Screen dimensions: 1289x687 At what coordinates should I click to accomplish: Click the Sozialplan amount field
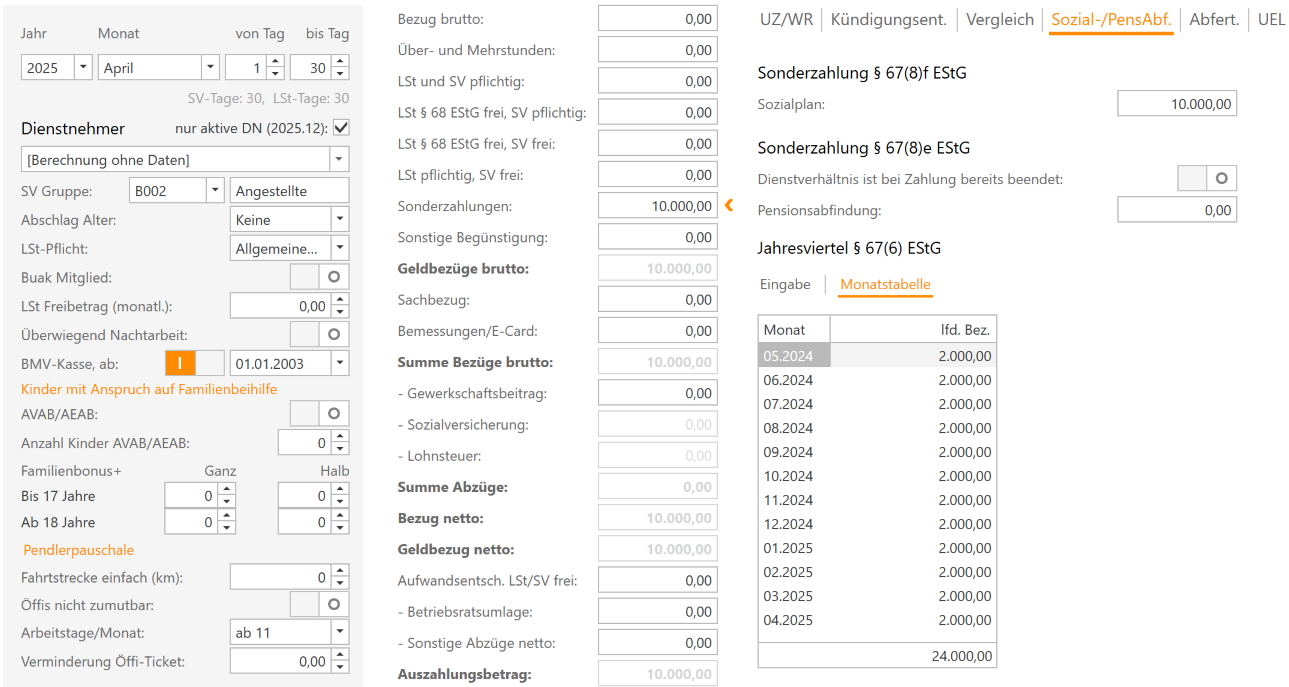(1176, 103)
